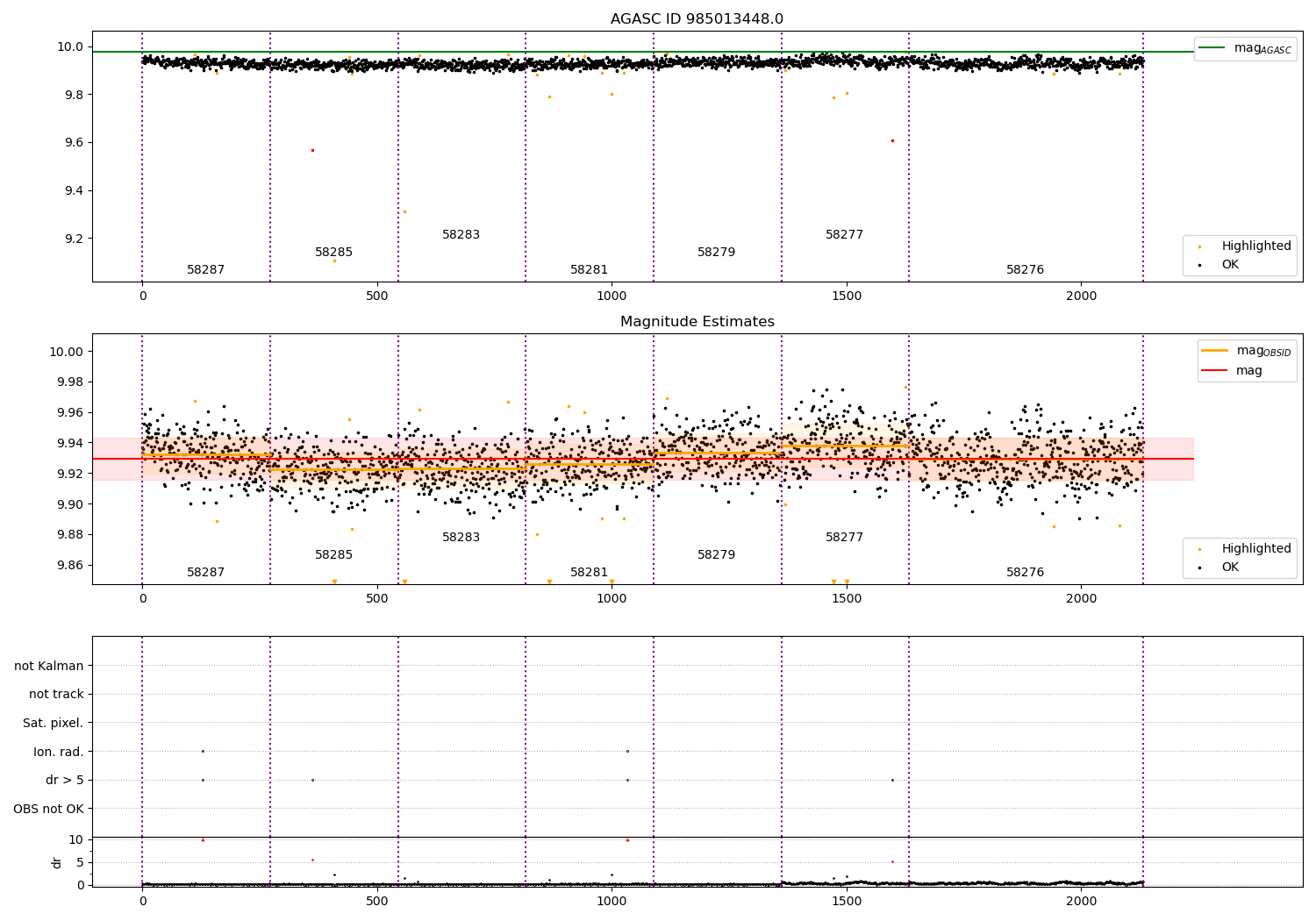Click obsid label 58287 in Magnitude Estimates plot
This screenshot has height=921, width=1316.
[x=206, y=573]
